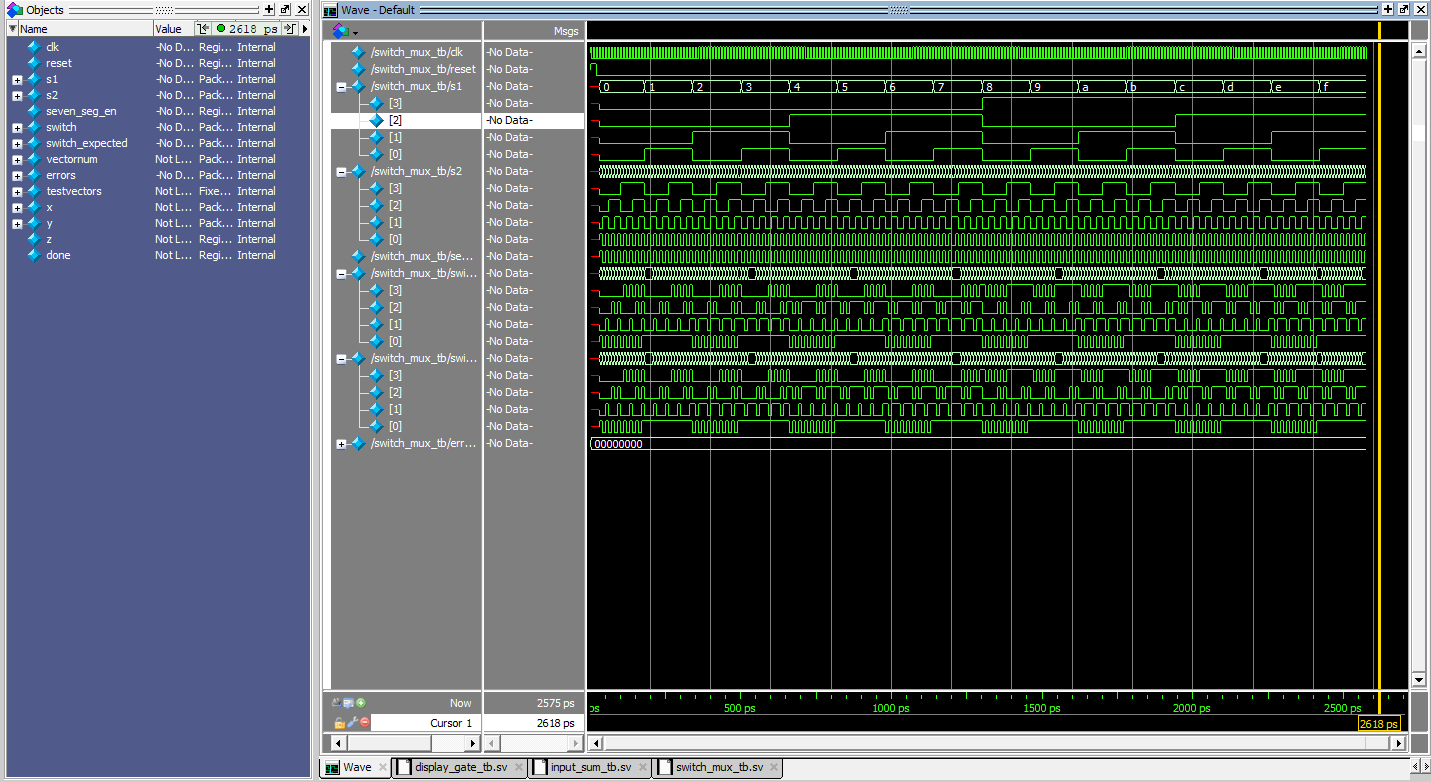Collapse /switch_mux_tb/s1 in wave list

(x=341, y=87)
